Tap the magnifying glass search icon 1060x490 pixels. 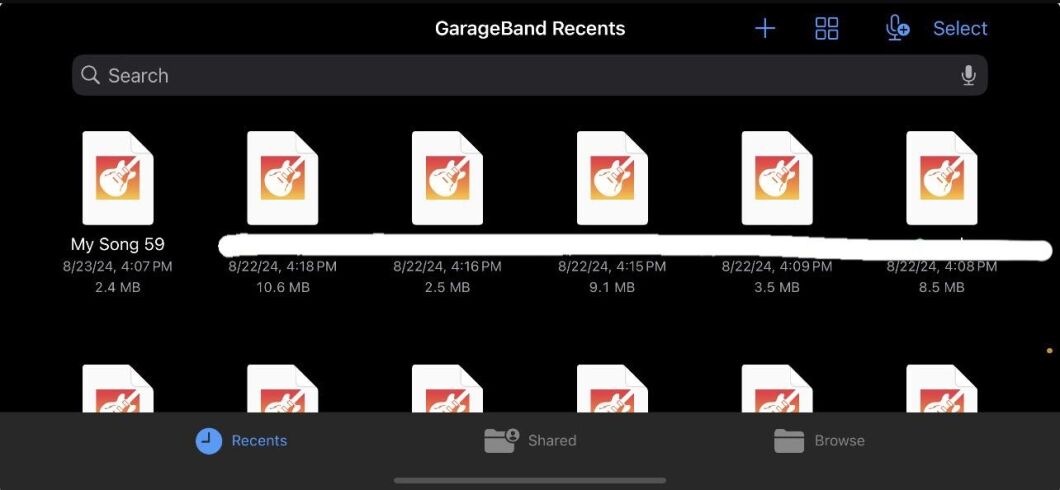coord(91,75)
